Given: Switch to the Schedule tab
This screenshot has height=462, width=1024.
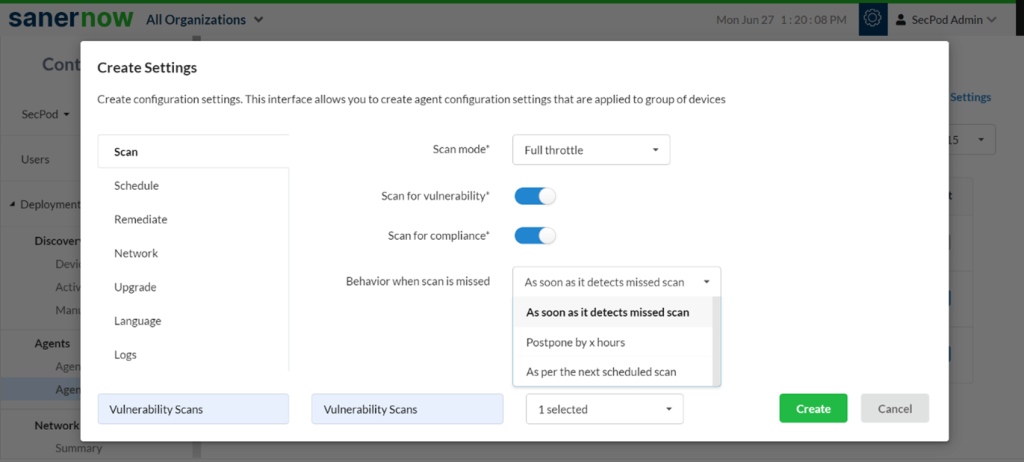Looking at the screenshot, I should (136, 186).
